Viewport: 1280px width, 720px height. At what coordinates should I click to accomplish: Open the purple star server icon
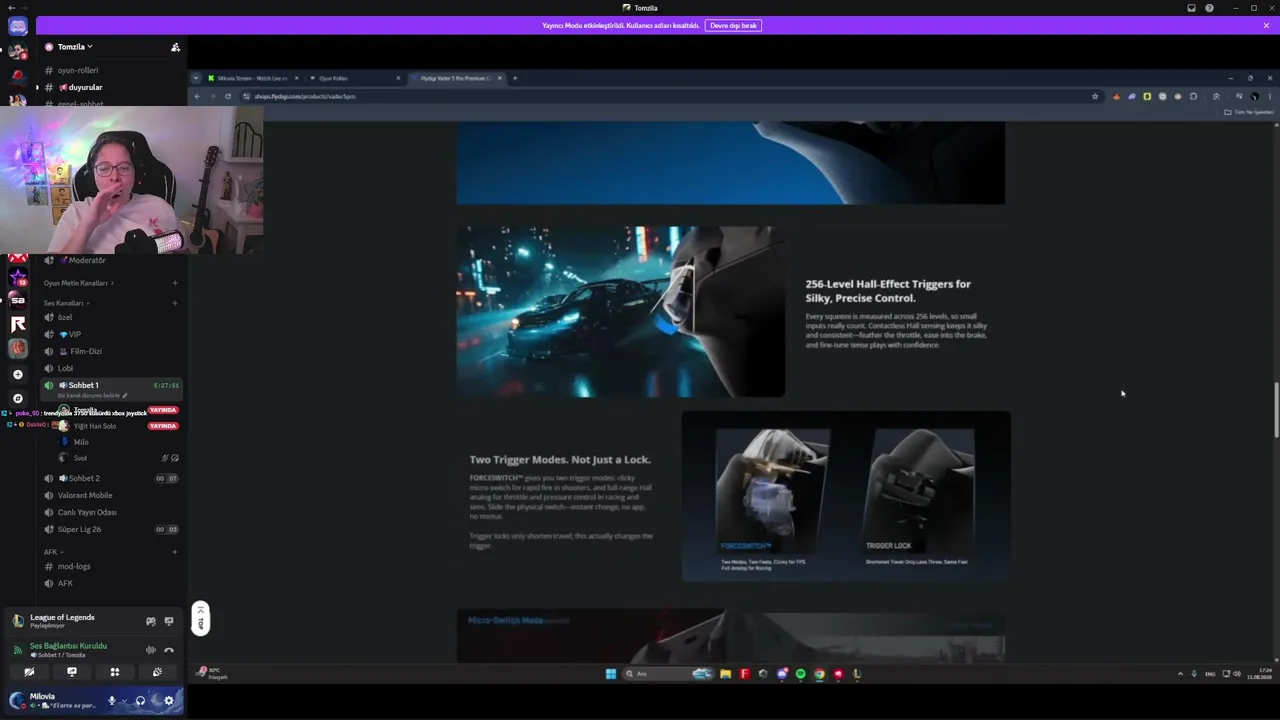coord(18,277)
